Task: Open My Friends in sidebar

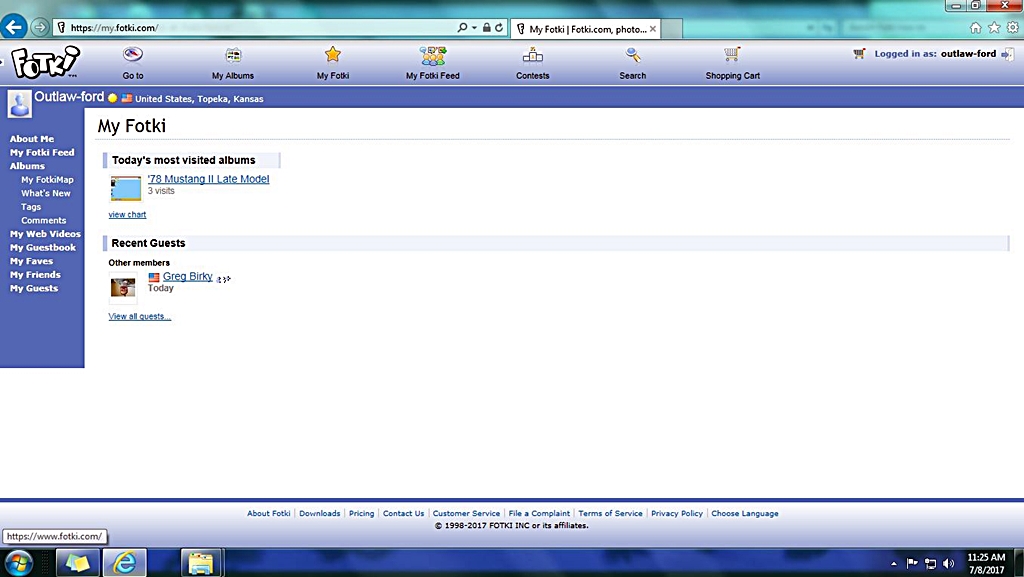Action: [x=35, y=275]
